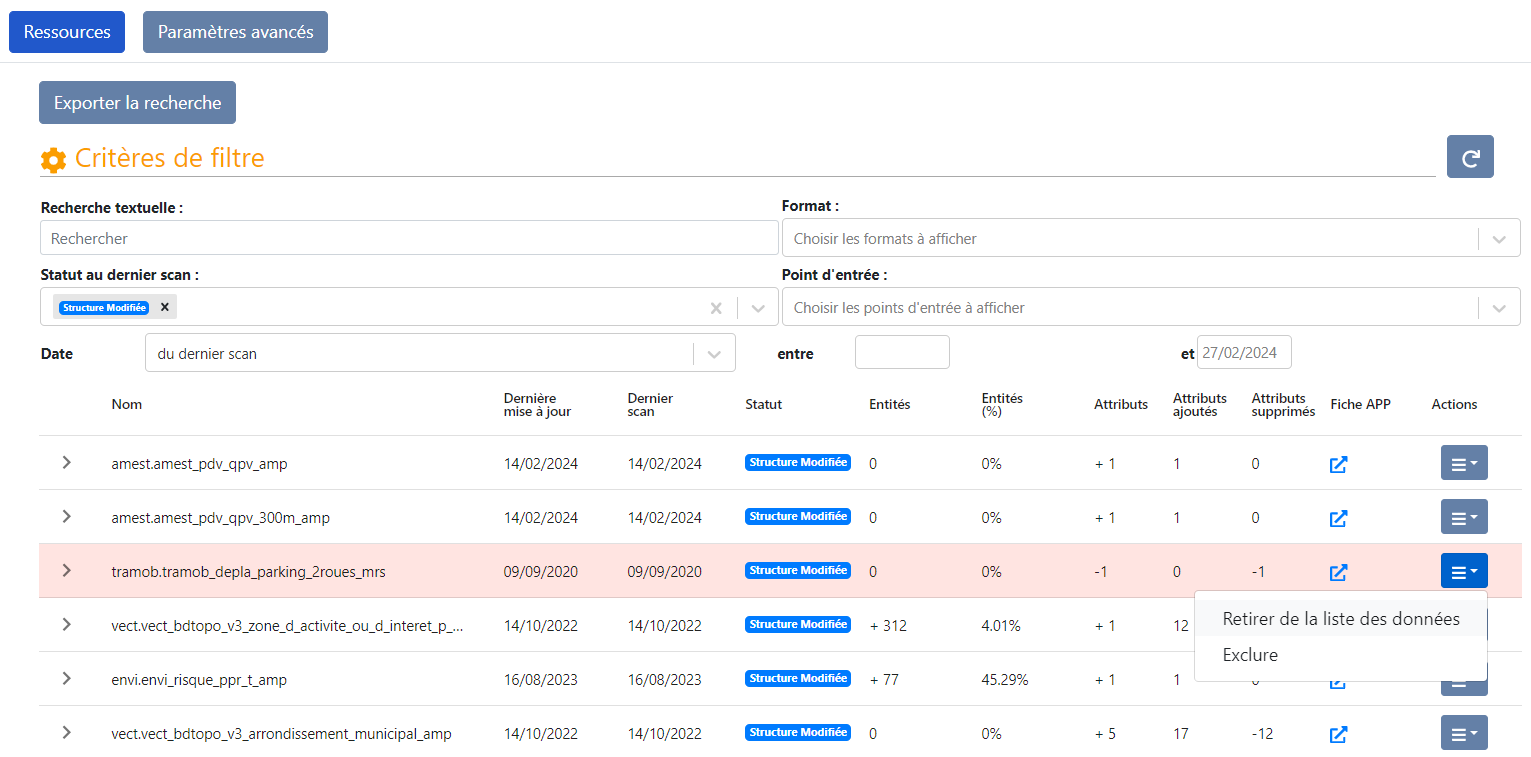Open the Format dropdown arrow

click(x=1499, y=239)
